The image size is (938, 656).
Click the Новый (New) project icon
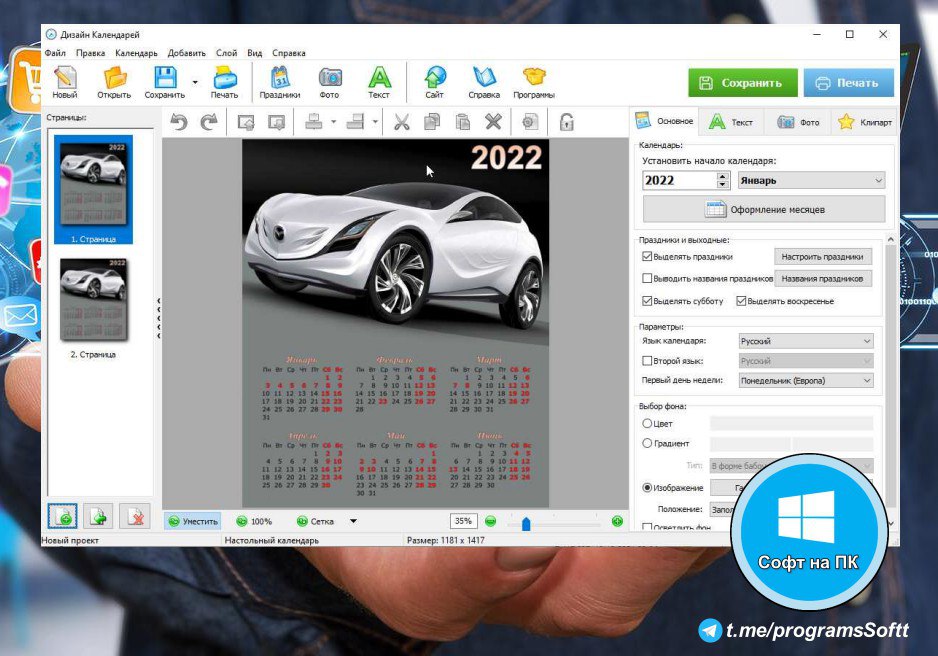65,79
